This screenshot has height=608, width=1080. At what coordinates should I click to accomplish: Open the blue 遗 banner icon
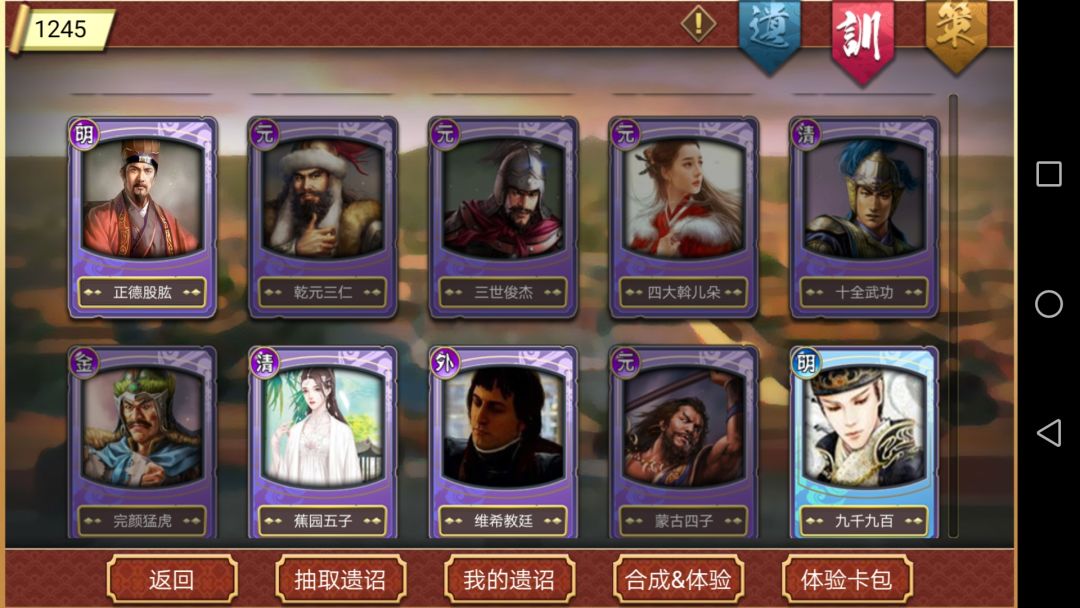pyautogui.click(x=769, y=34)
